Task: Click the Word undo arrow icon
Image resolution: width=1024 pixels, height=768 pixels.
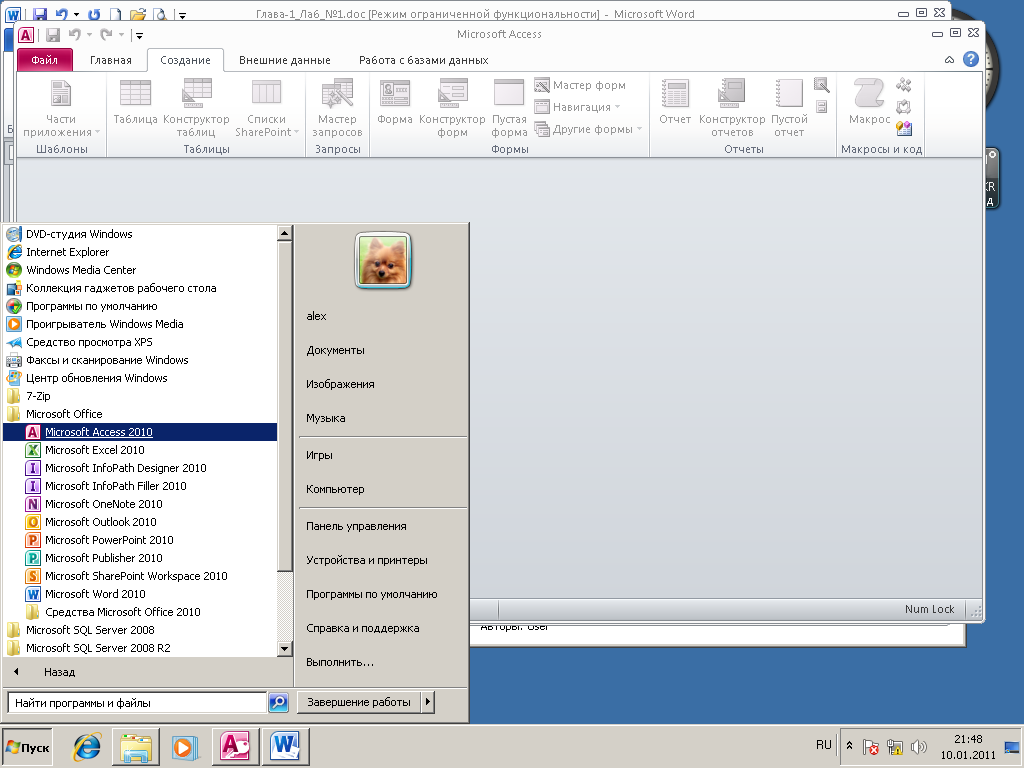Action: [61, 14]
